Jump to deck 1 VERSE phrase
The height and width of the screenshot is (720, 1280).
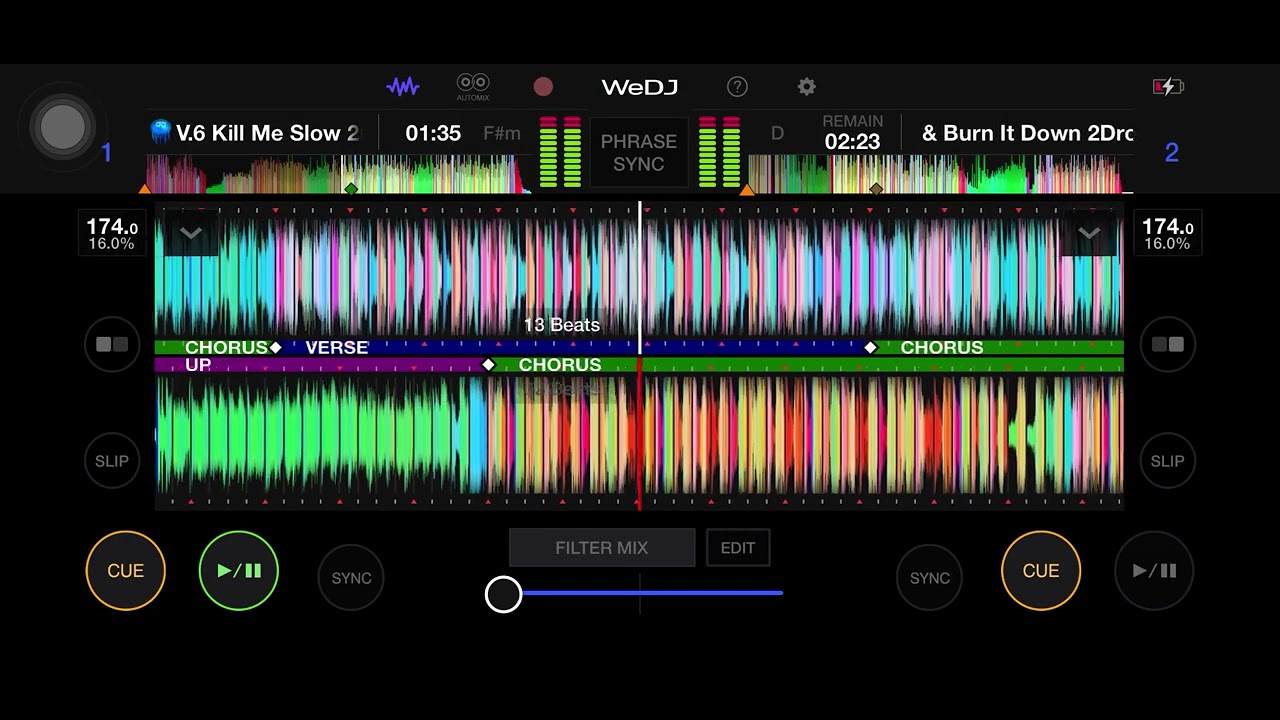point(337,347)
